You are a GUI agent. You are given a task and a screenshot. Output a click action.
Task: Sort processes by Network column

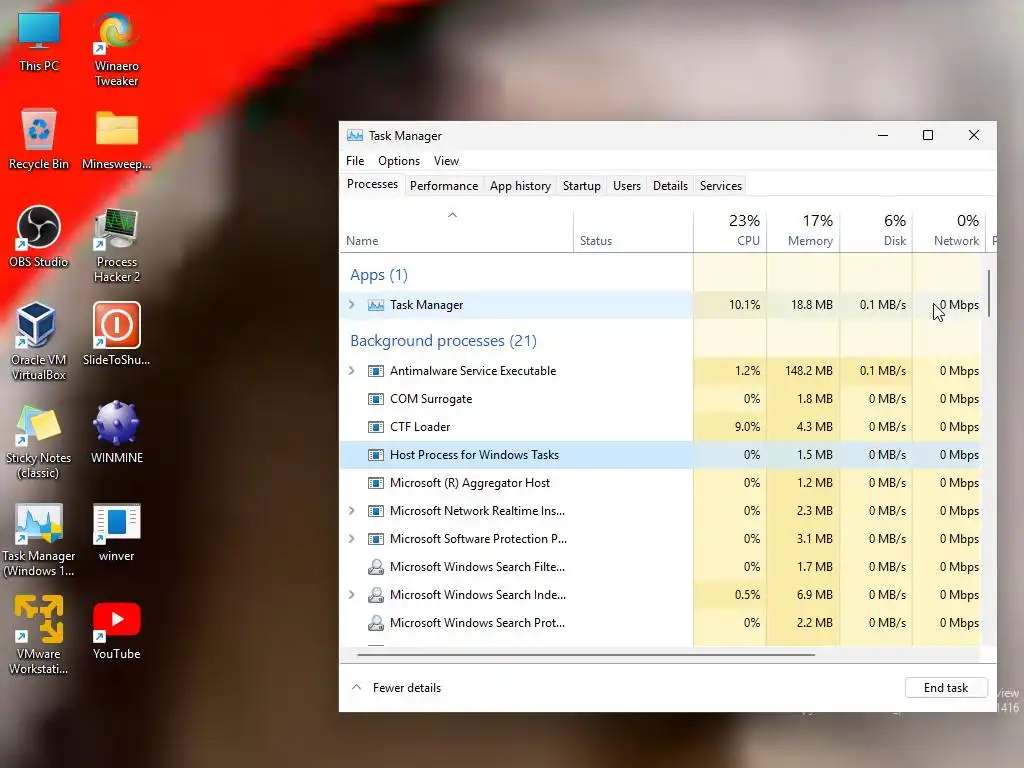[950, 231]
